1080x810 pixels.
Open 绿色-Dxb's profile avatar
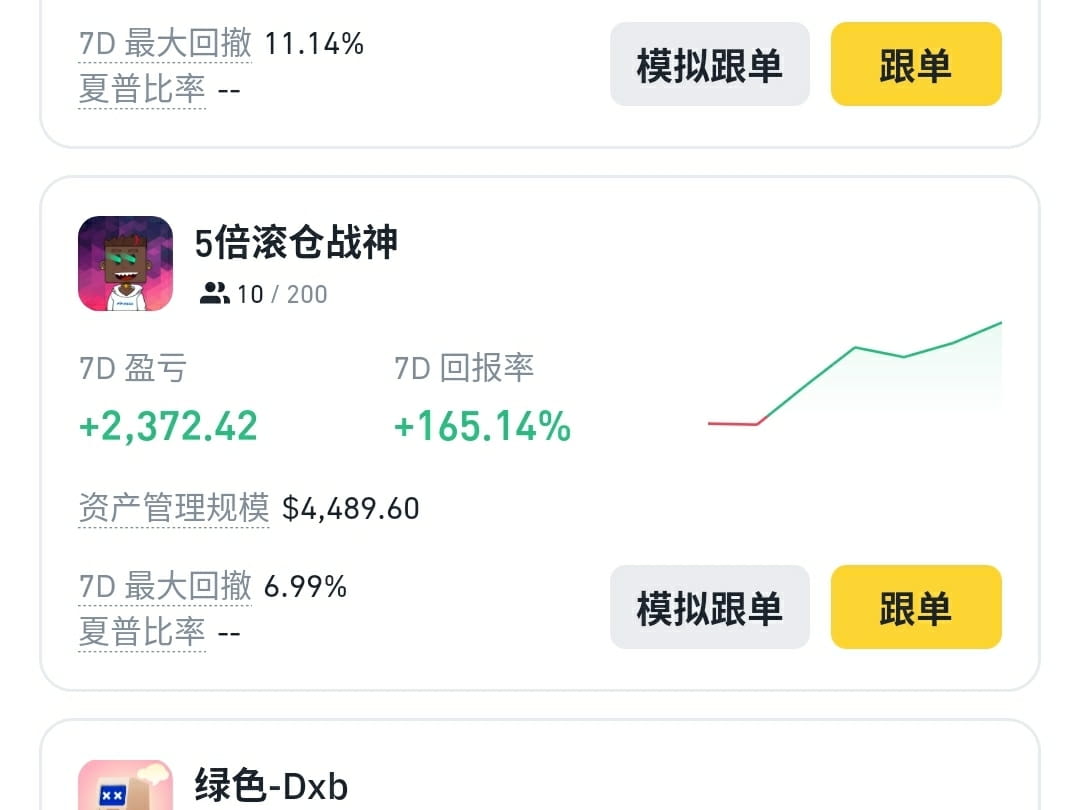click(x=125, y=787)
